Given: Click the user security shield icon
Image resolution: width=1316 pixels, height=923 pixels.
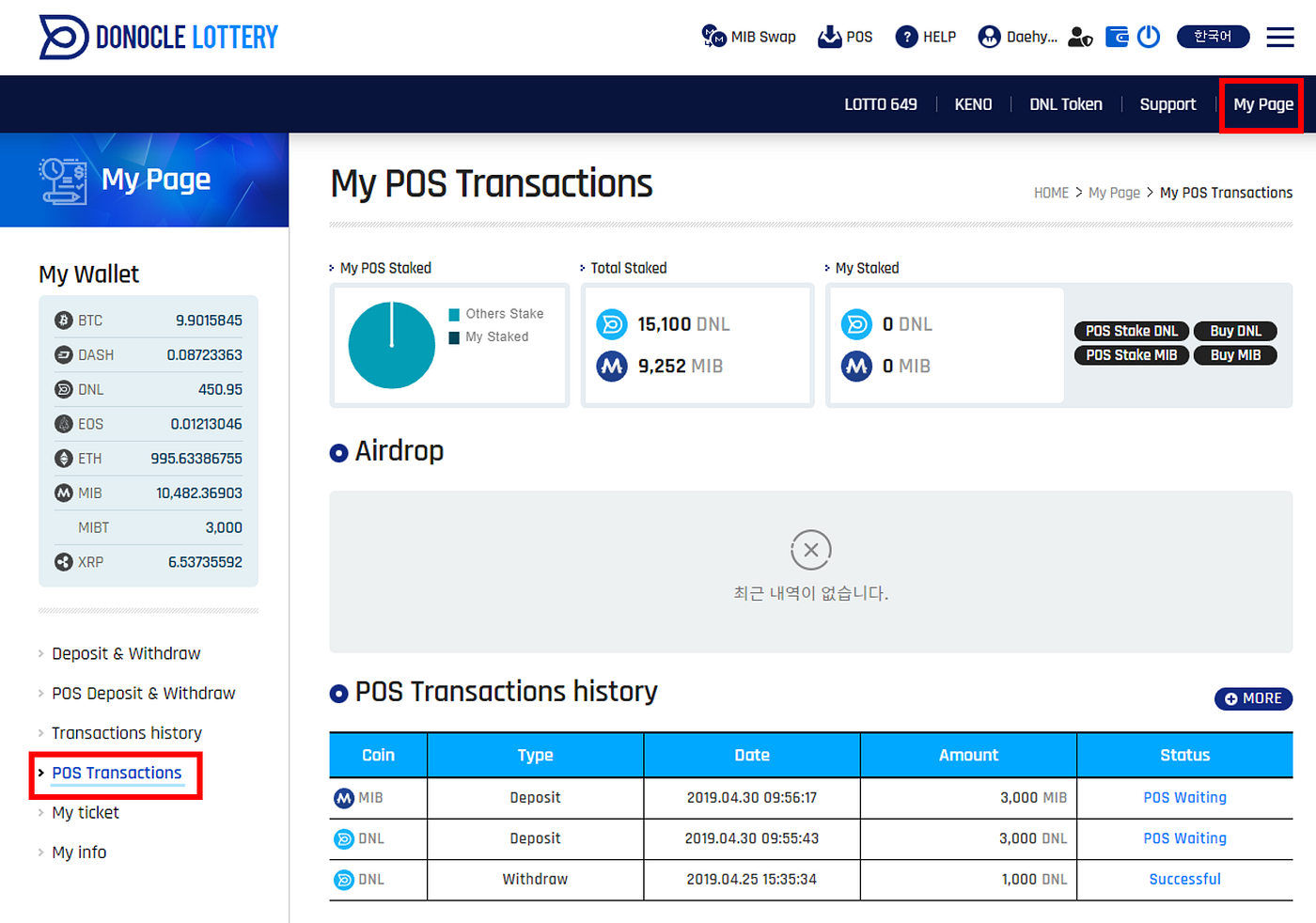Looking at the screenshot, I should click(1080, 37).
